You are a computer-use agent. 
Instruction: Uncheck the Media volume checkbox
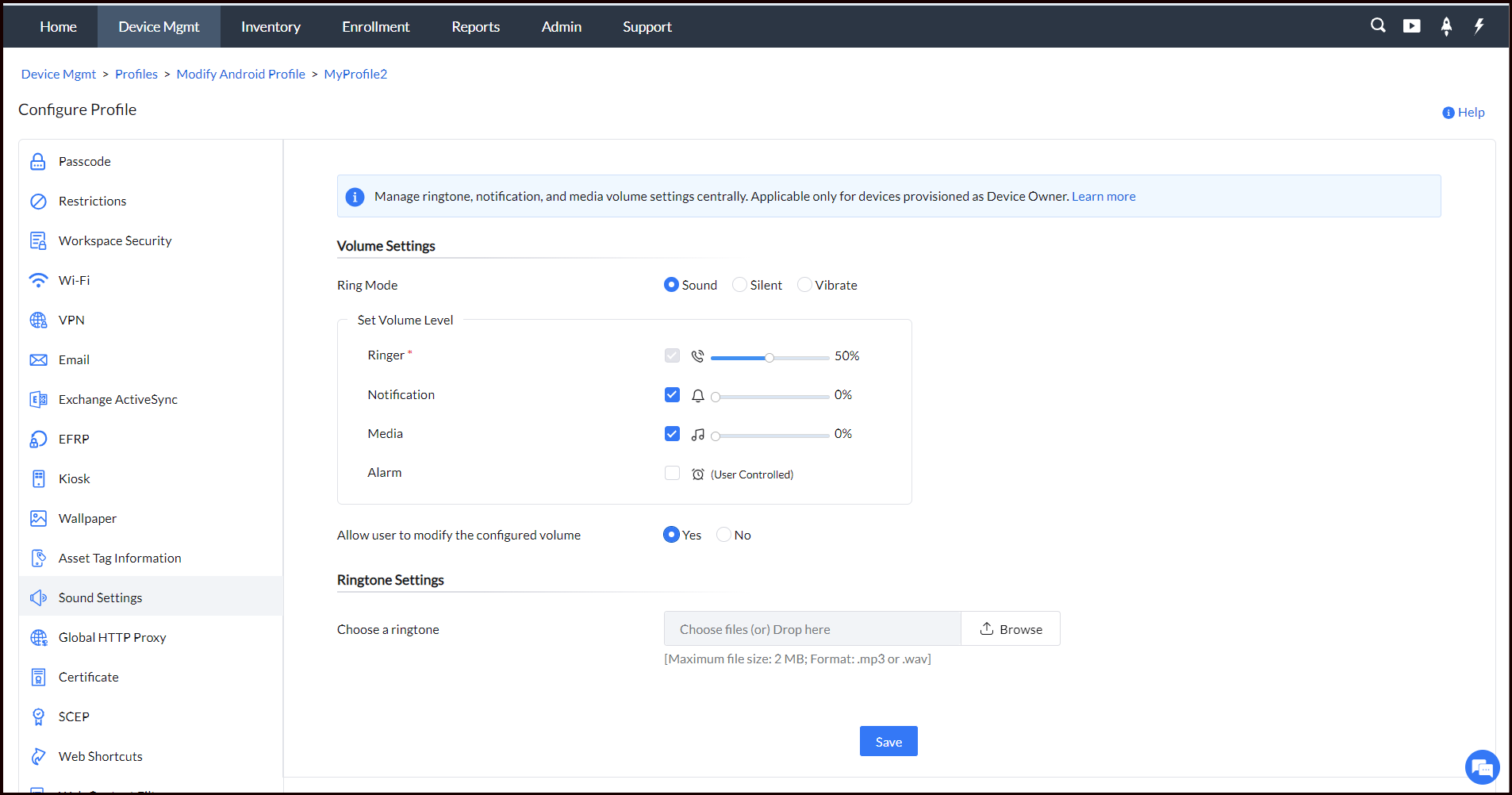click(x=672, y=434)
